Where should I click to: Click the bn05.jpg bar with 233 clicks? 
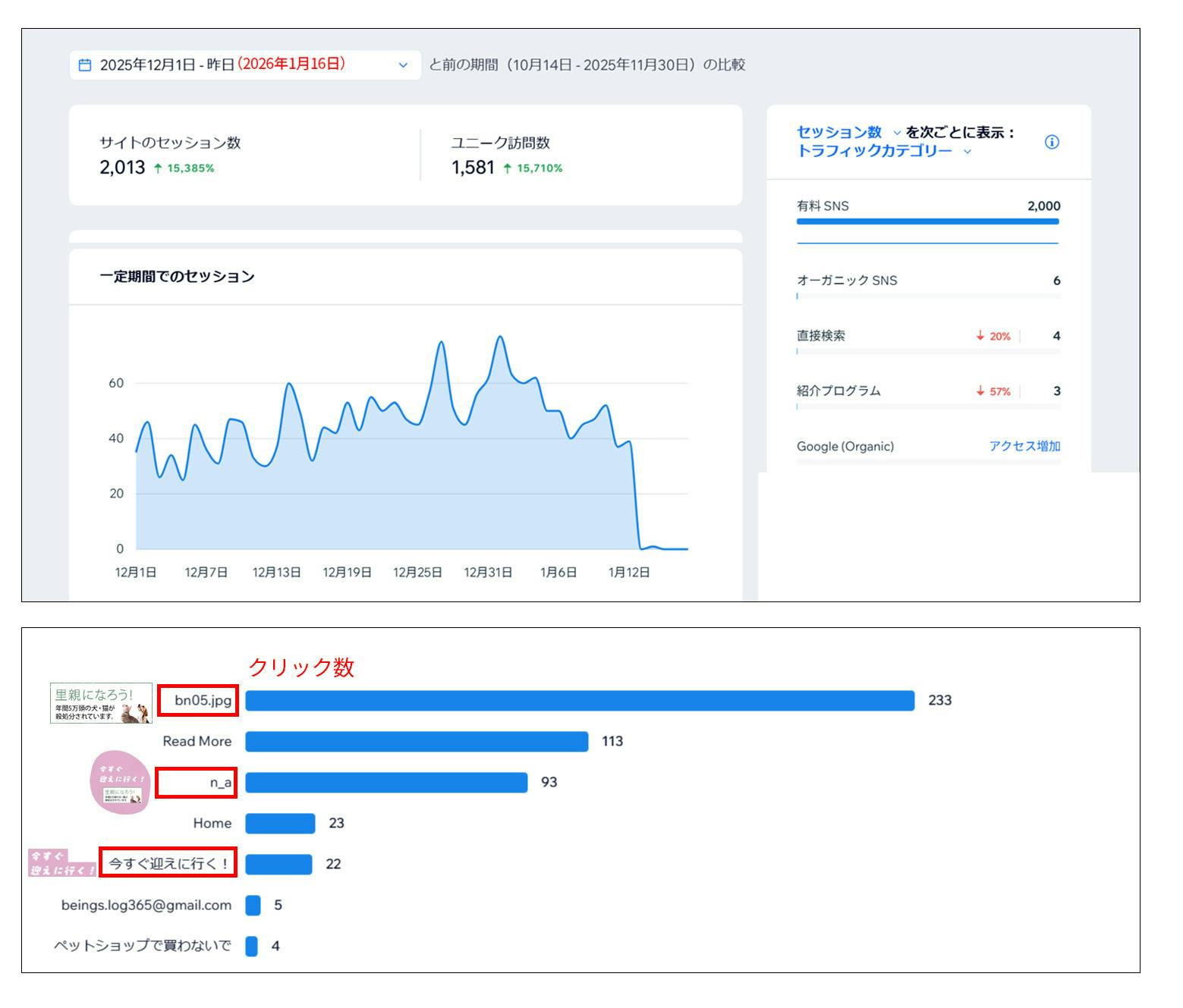[580, 700]
